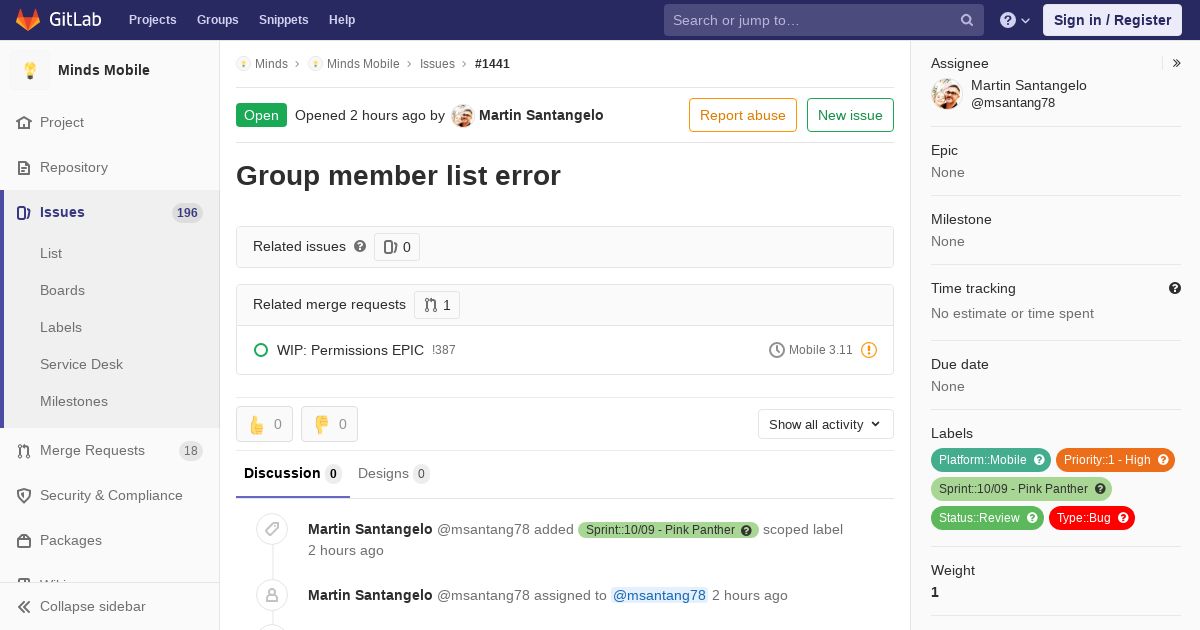1200x630 pixels.
Task: Click Platform::Mobile label help icon
Action: pyautogui.click(x=1039, y=460)
